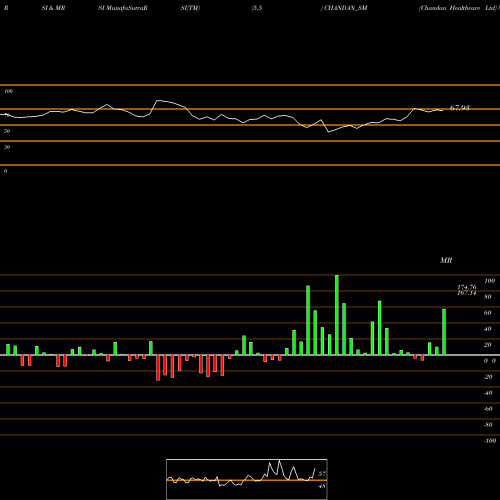500x500 pixels.
Task: Click the 167.14 value label
Action: [467, 293]
